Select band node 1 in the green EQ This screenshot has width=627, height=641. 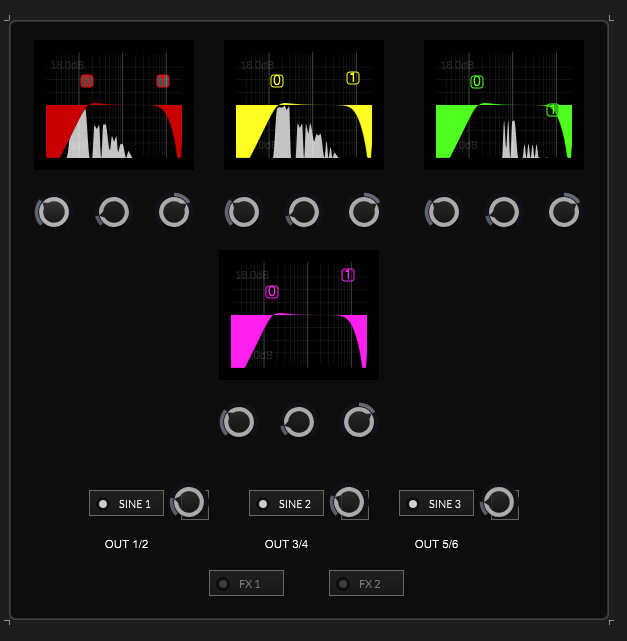pos(553,110)
